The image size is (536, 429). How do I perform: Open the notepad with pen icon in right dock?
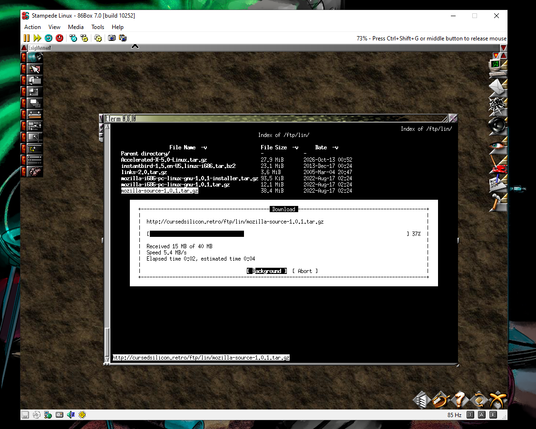pyautogui.click(x=497, y=184)
